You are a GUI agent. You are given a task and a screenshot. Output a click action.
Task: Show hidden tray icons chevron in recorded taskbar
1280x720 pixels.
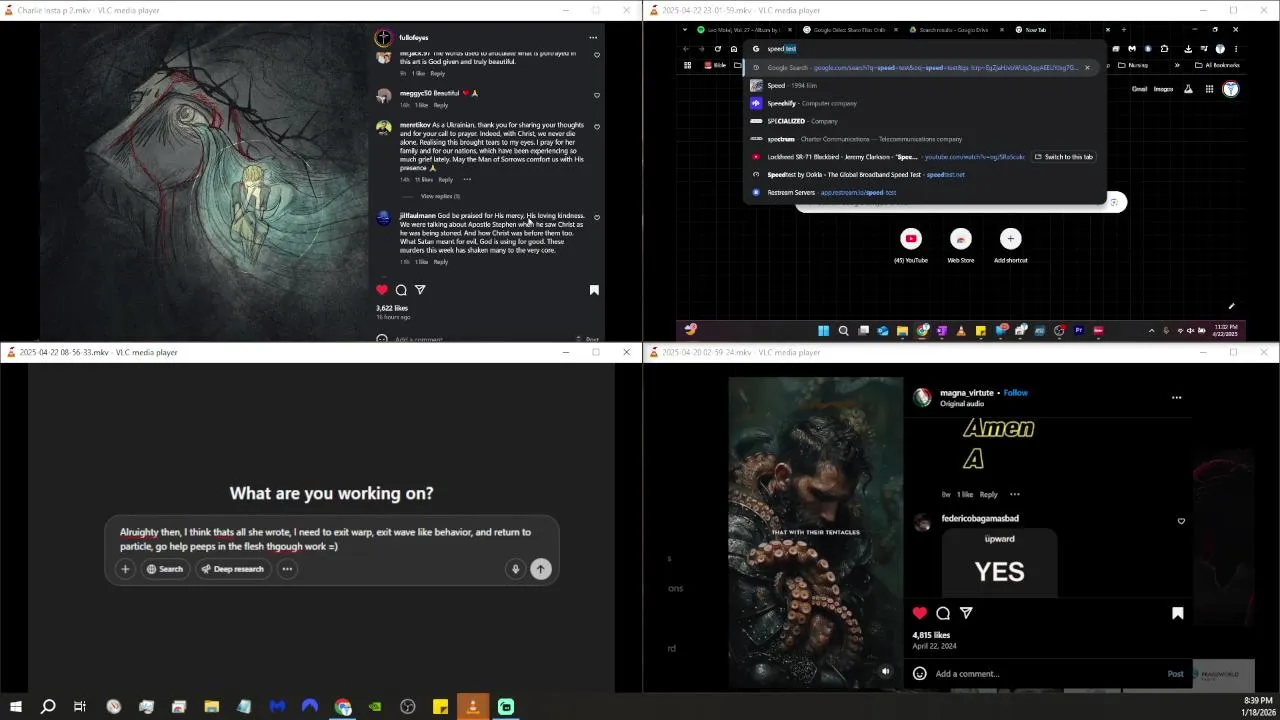(1151, 330)
